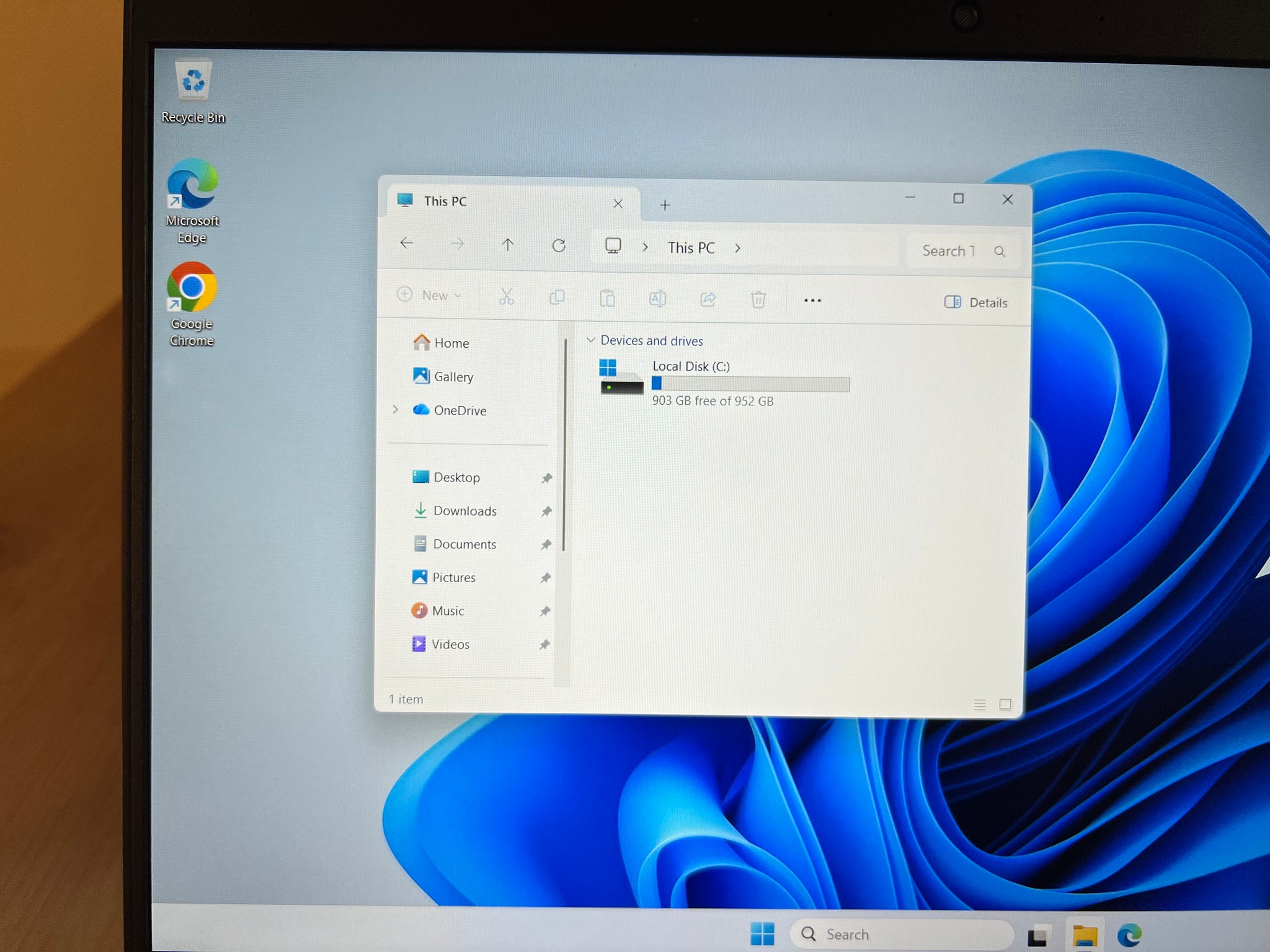Launch Google Chrome desktop shortcut
This screenshot has width=1270, height=952.
tap(192, 304)
